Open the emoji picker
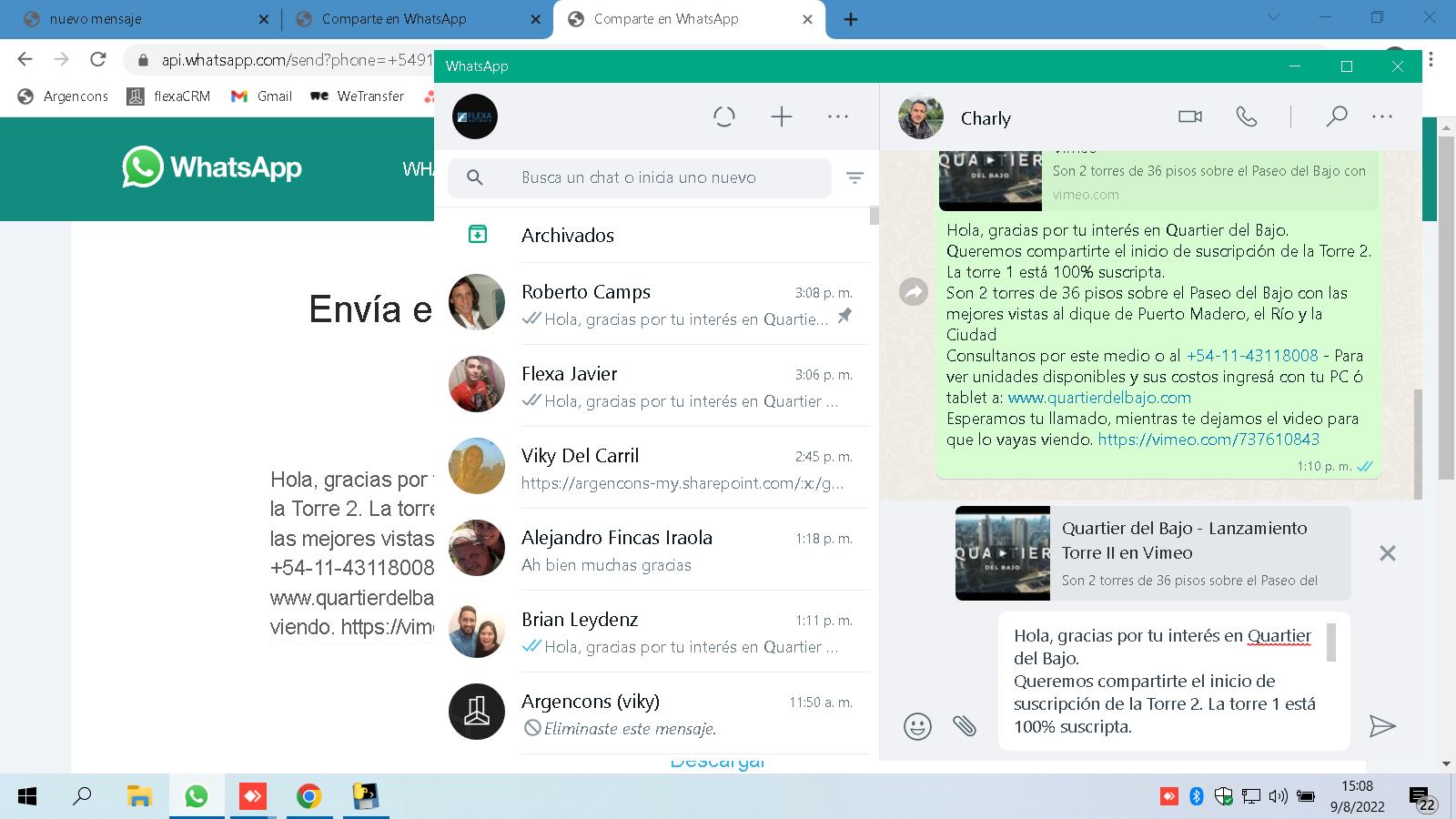 (917, 726)
